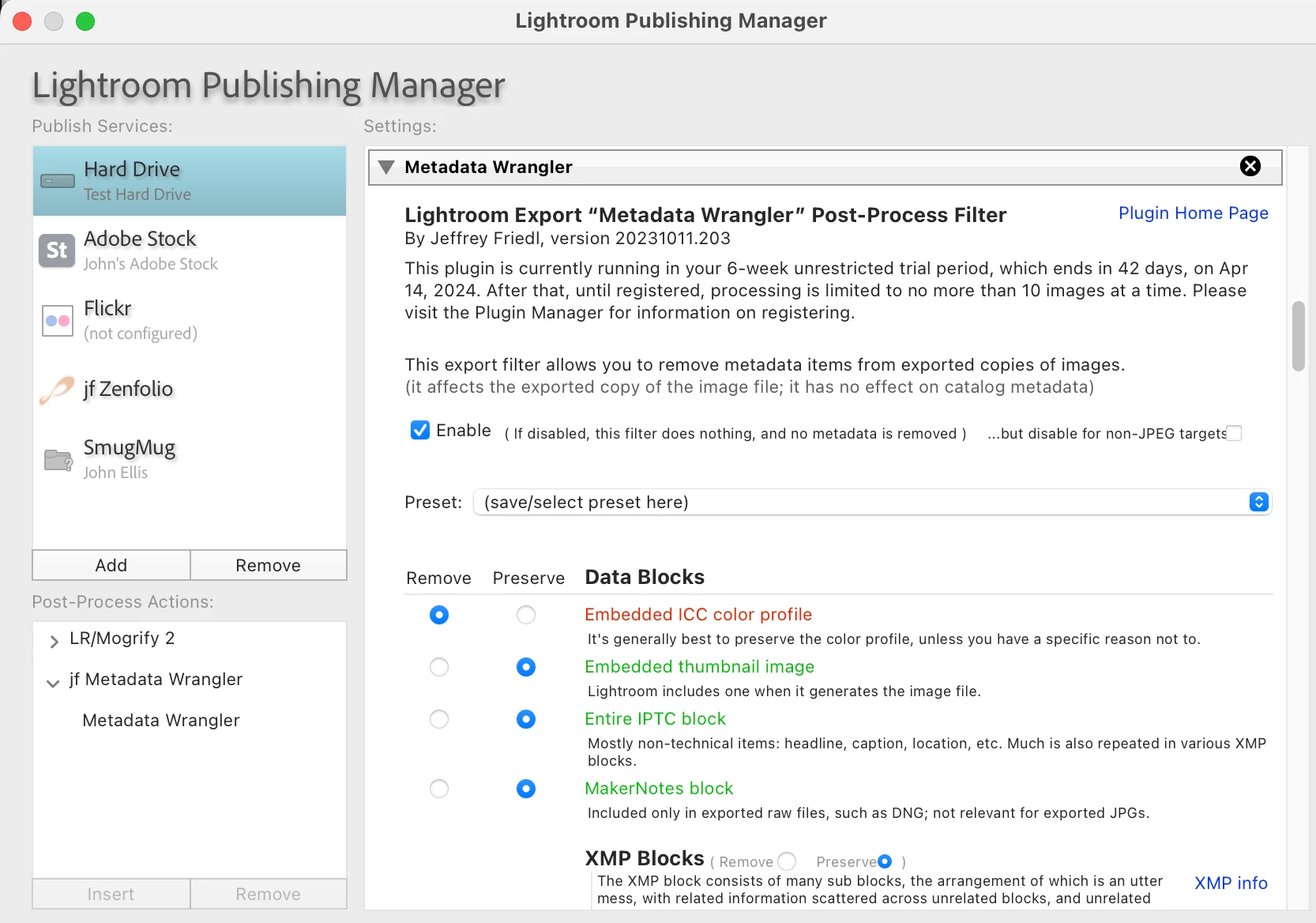Select the LR/Mogrify 2 action row
The image size is (1316, 923).
coord(190,639)
